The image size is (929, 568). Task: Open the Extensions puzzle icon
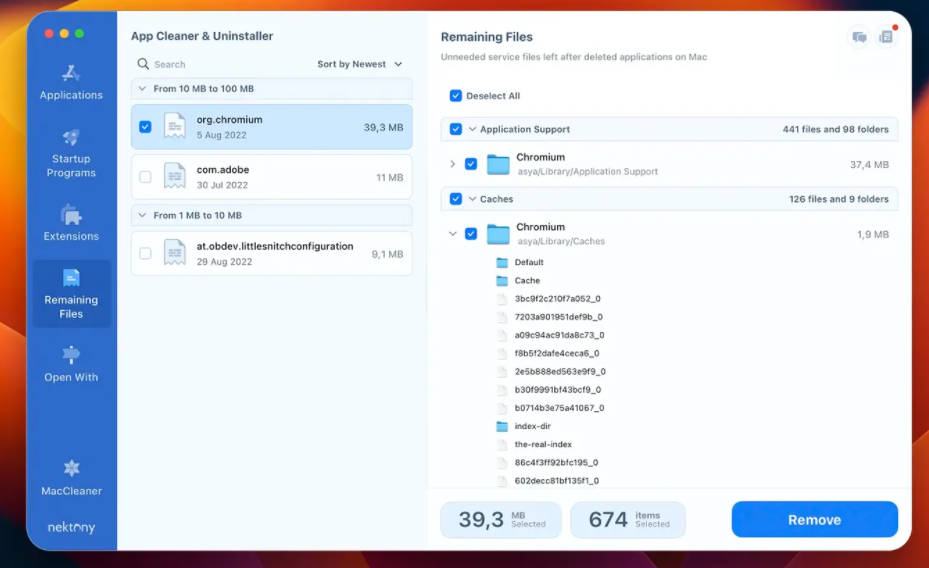[x=71, y=215]
